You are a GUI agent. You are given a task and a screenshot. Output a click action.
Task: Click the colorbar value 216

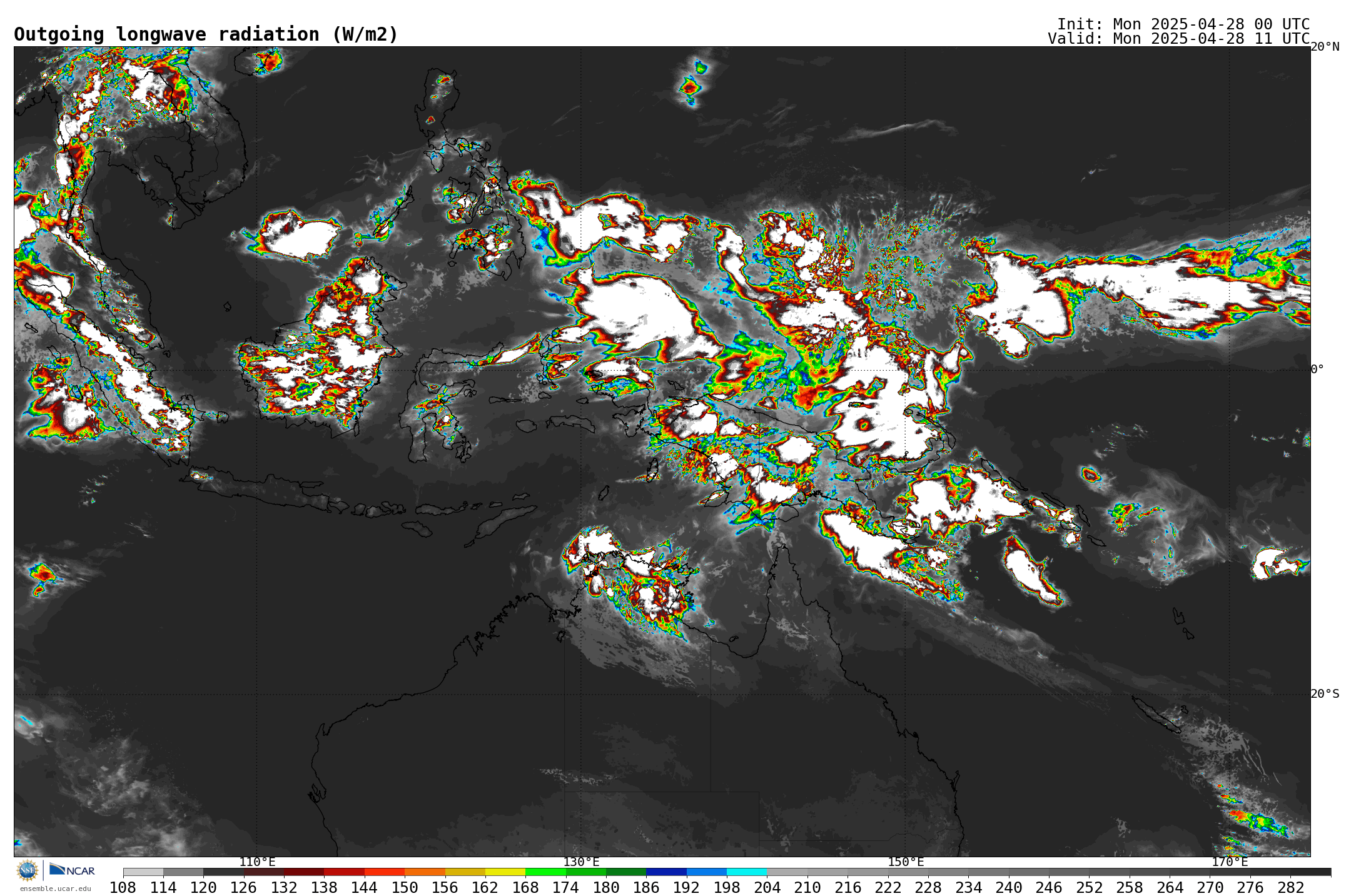pos(848,887)
